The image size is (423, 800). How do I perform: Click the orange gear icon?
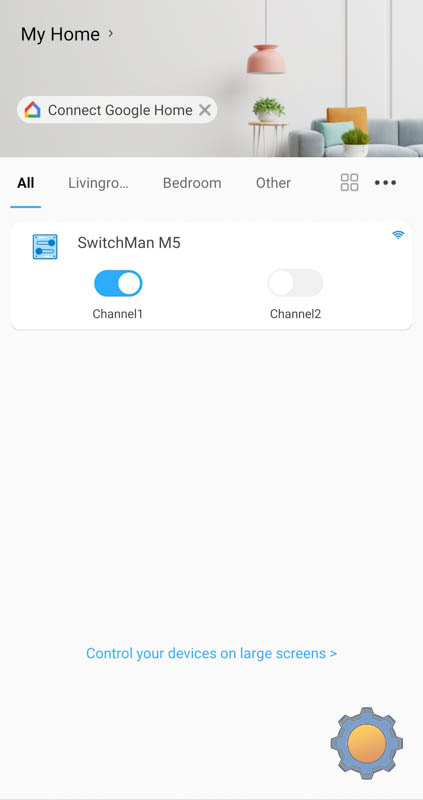click(x=366, y=743)
